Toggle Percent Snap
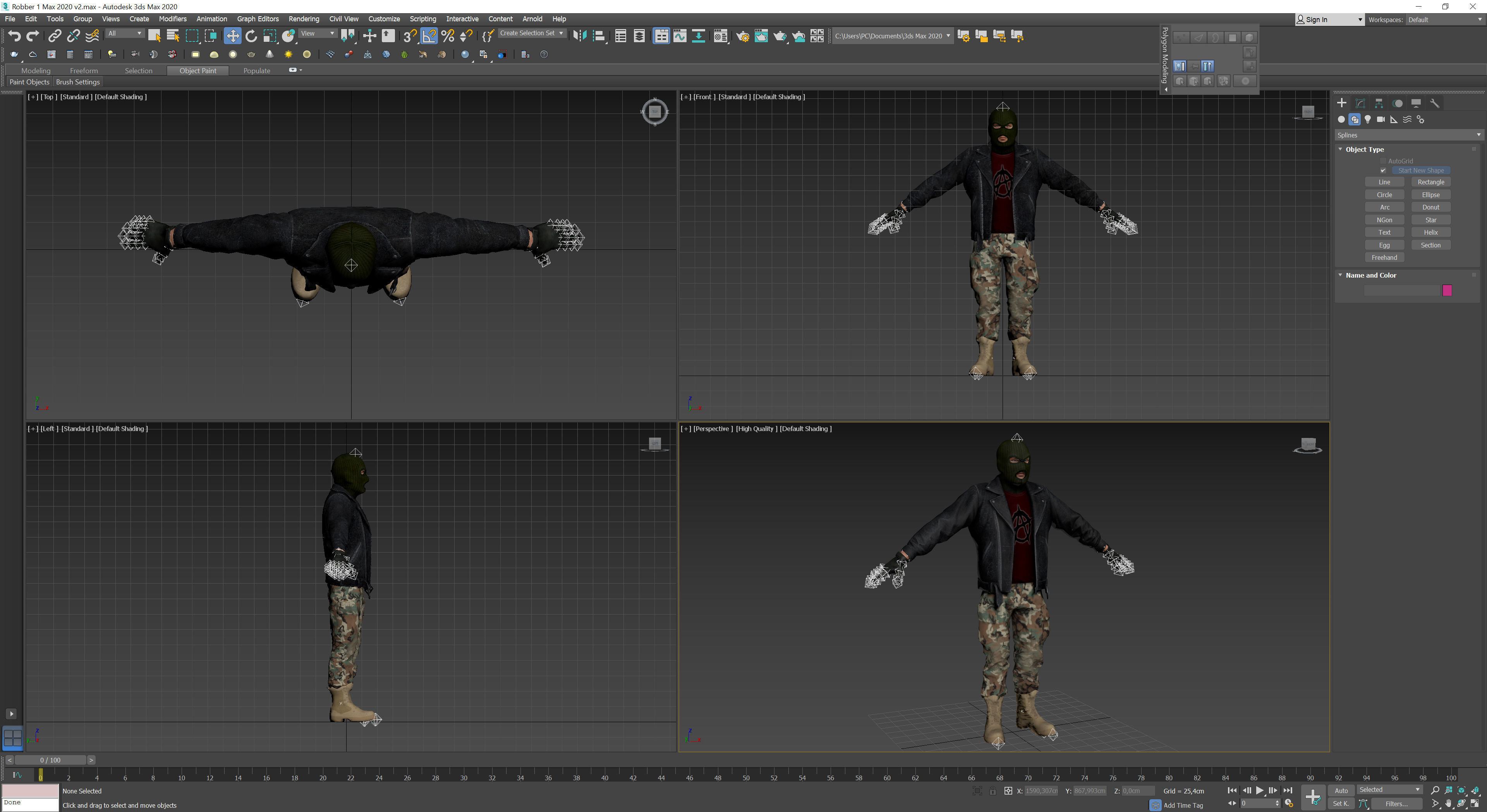The height and width of the screenshot is (812, 1487). click(x=447, y=36)
